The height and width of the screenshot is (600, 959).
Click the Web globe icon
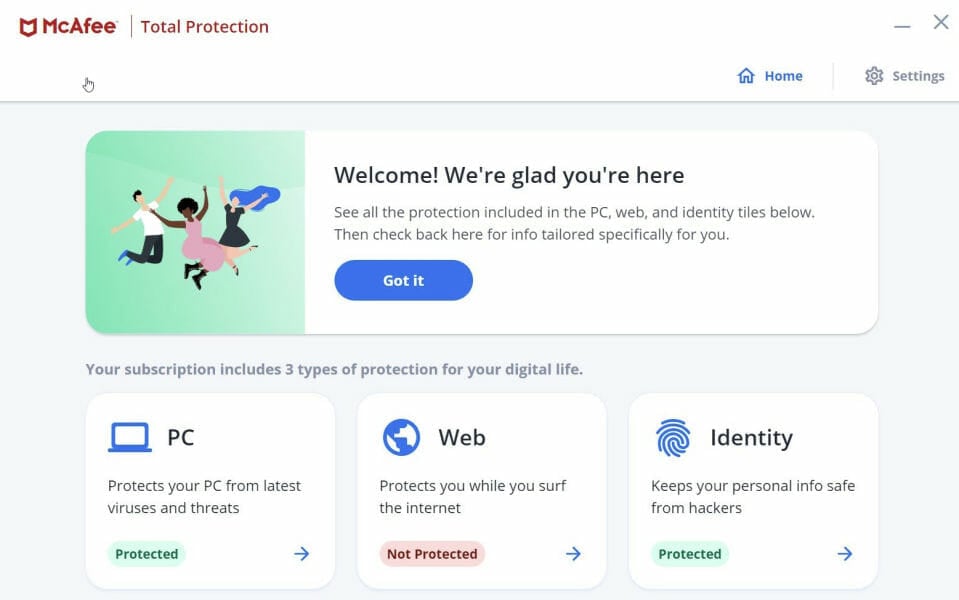coord(401,437)
